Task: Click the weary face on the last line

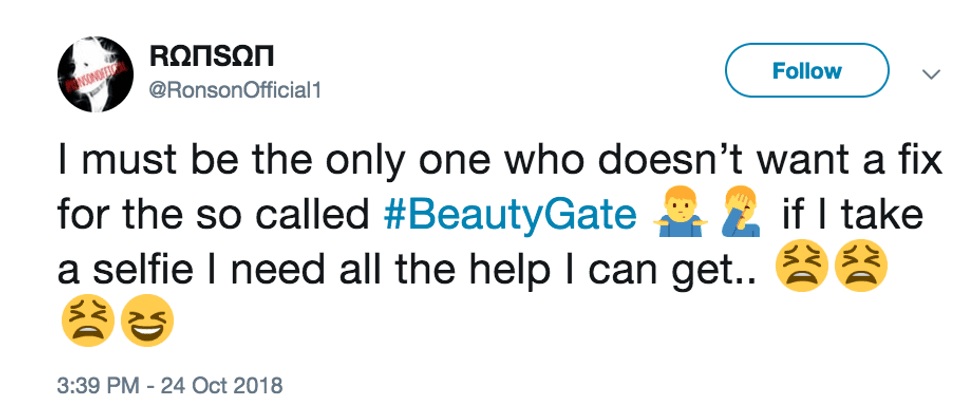Action: pyautogui.click(x=87, y=322)
